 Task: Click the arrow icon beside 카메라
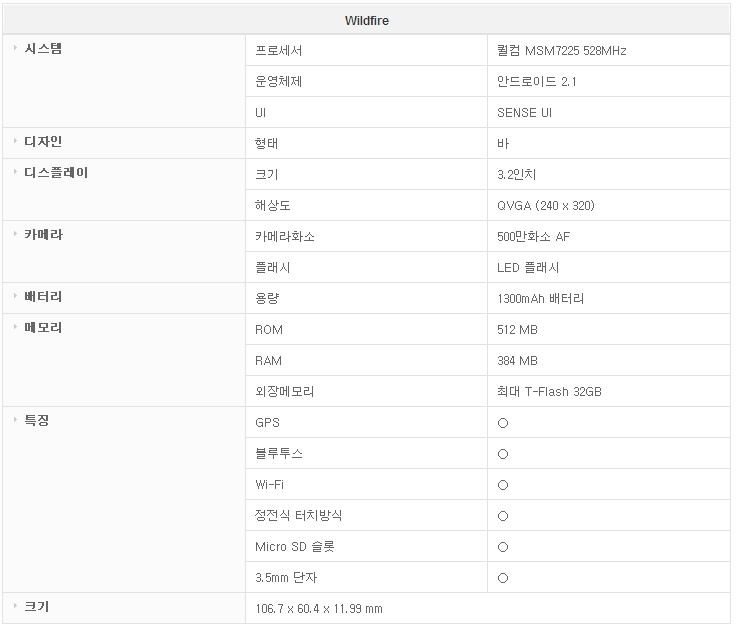coord(15,235)
